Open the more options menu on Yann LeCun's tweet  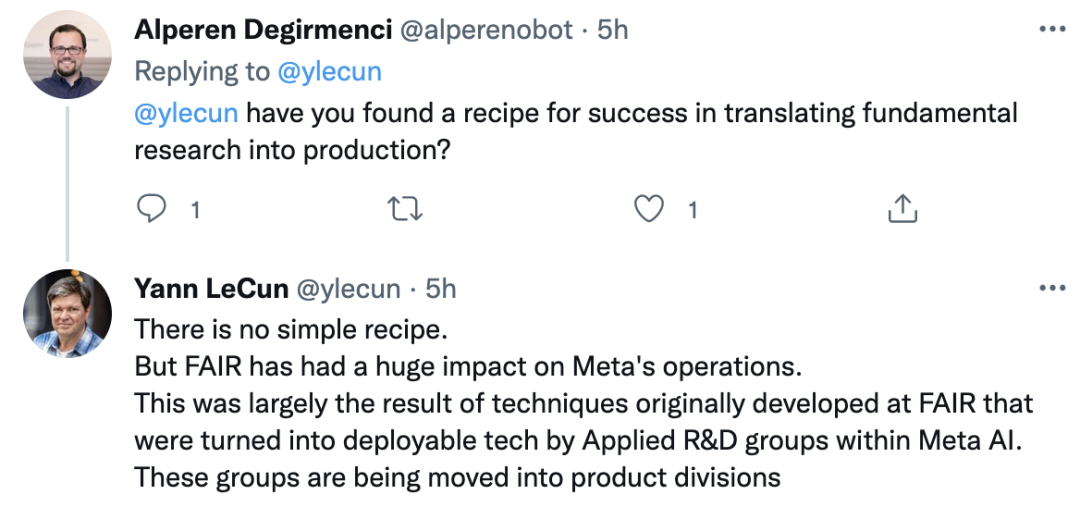pos(1052,289)
